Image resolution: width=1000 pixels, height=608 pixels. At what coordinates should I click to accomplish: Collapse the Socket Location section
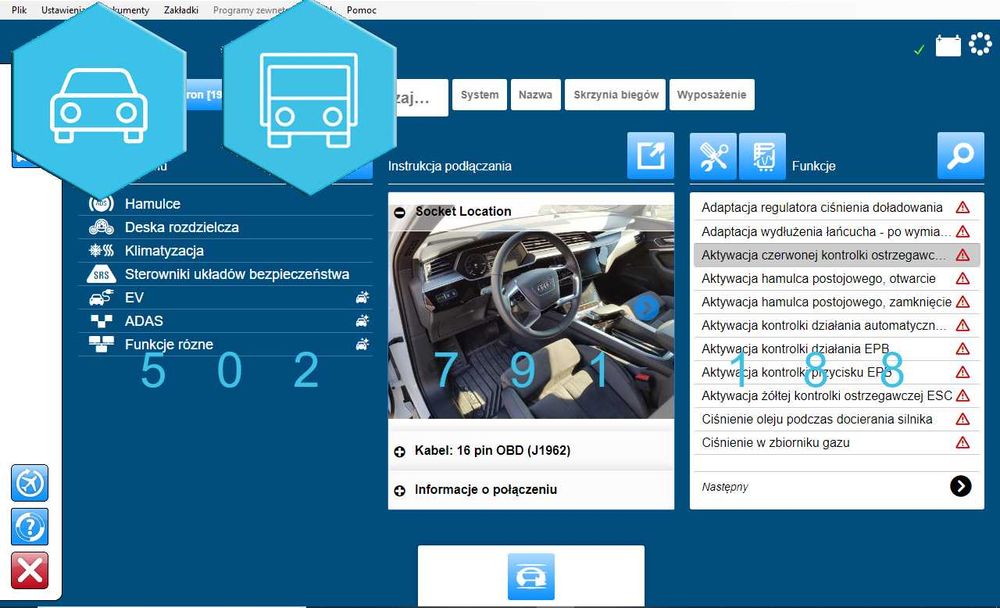pyautogui.click(x=400, y=212)
